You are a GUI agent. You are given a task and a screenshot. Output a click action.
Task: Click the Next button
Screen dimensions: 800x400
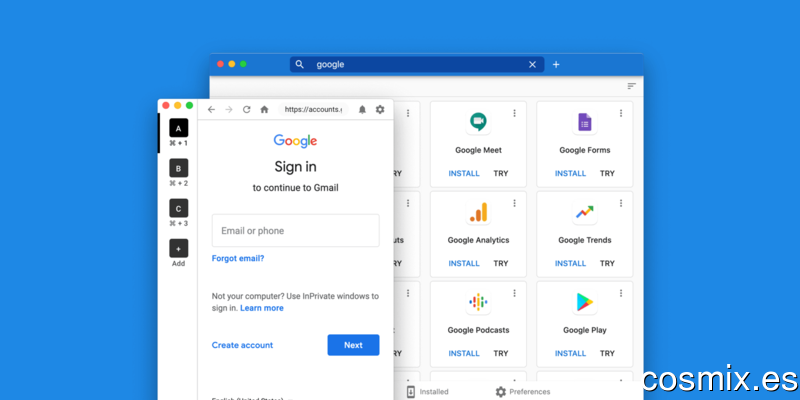click(x=353, y=345)
